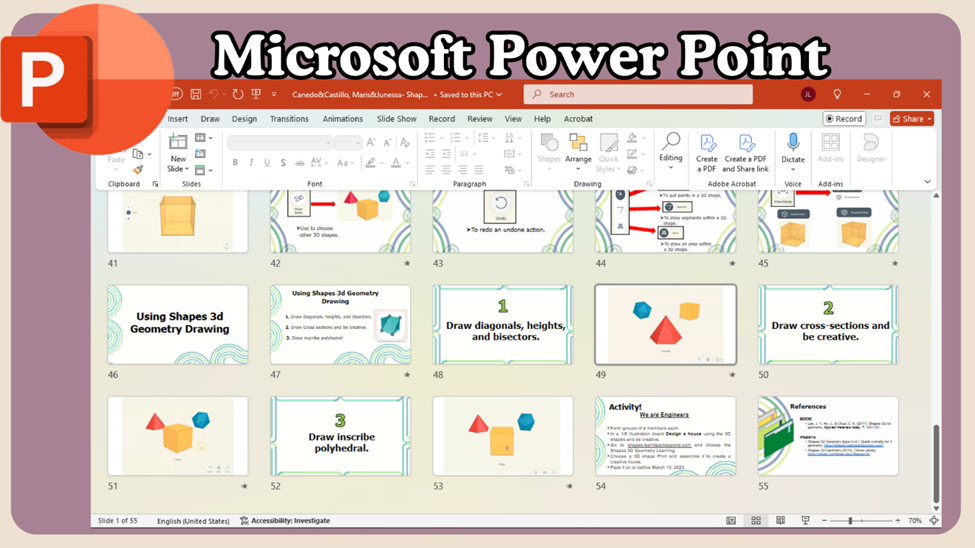The width and height of the screenshot is (975, 548).
Task: Click the lightbulb icon in the title bar
Action: (x=837, y=95)
